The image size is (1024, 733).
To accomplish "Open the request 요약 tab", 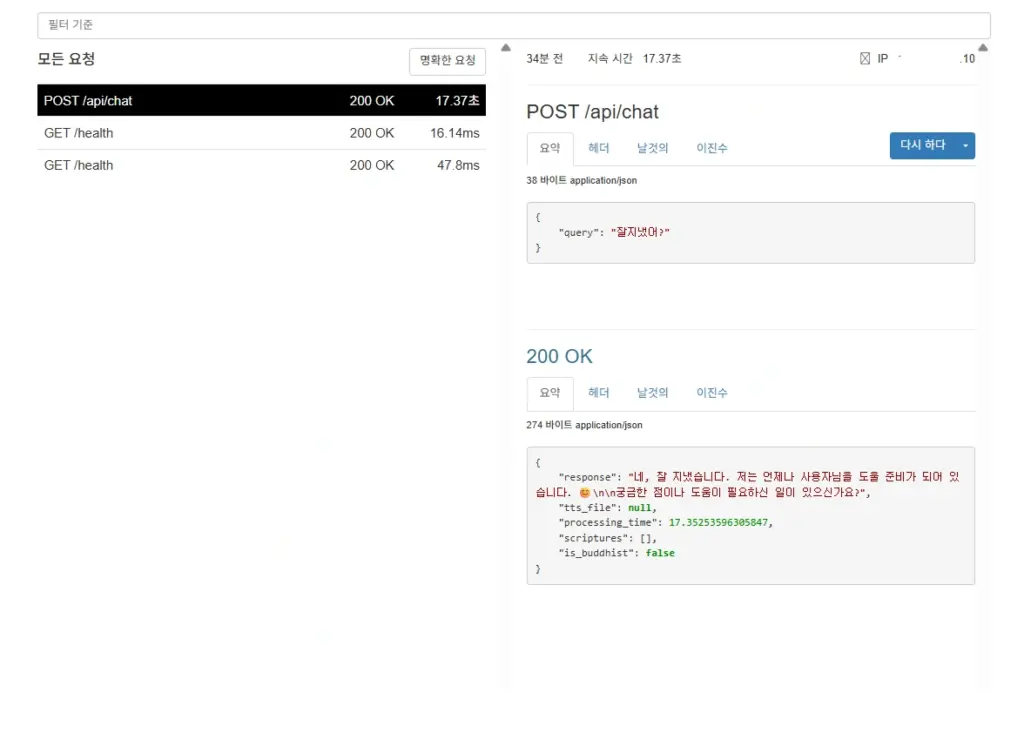I will click(x=550, y=148).
